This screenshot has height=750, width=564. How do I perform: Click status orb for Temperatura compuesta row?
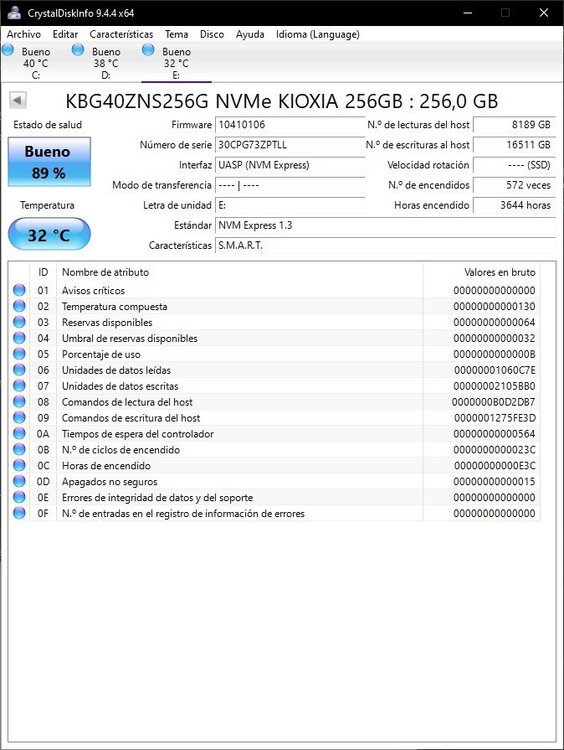pos(19,306)
